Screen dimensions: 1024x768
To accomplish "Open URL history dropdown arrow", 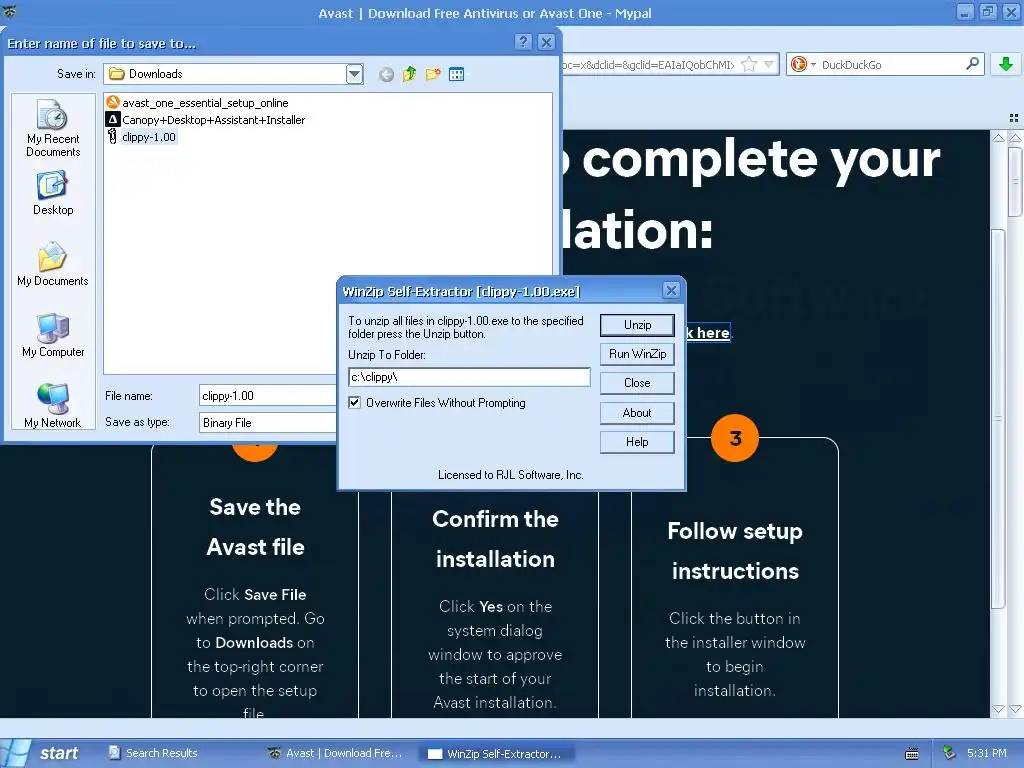I will [769, 64].
